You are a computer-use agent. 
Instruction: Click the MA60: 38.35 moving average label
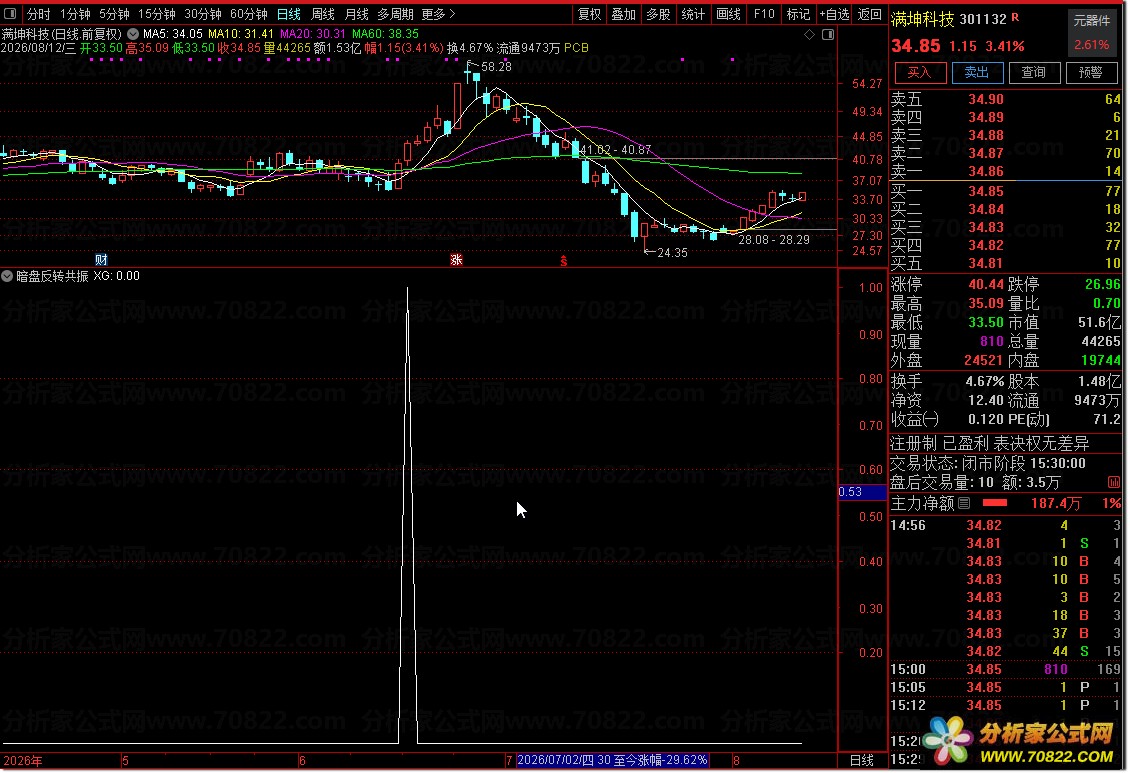[385, 34]
